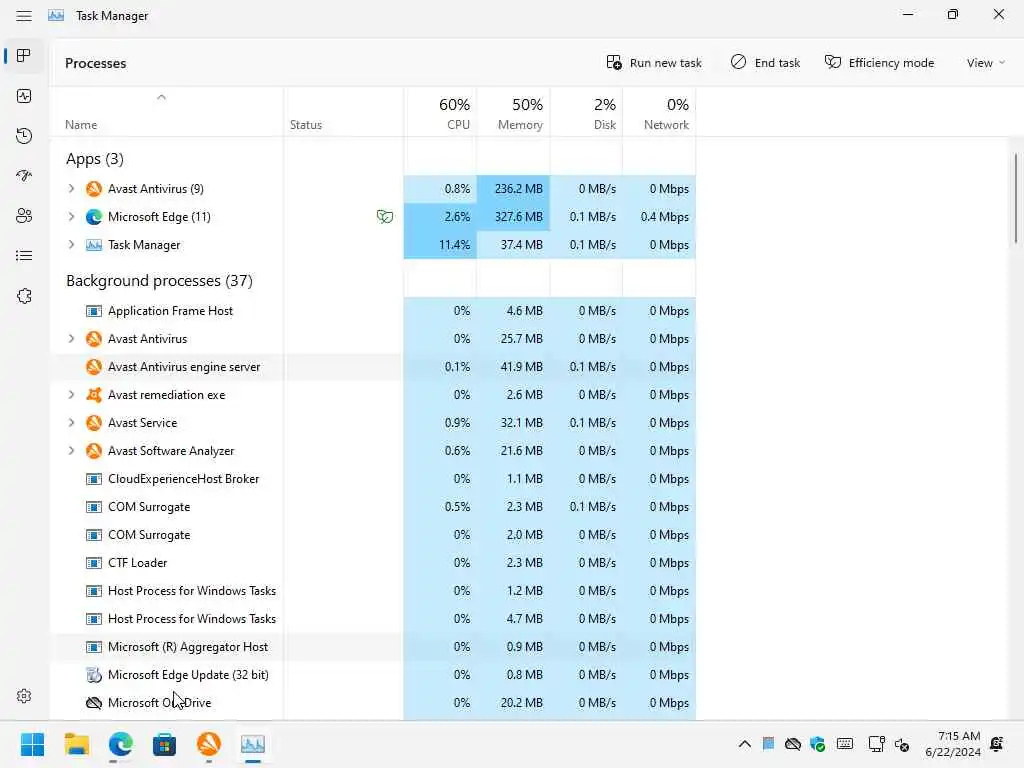
Task: Expand the Task Manager app group
Action: click(71, 245)
